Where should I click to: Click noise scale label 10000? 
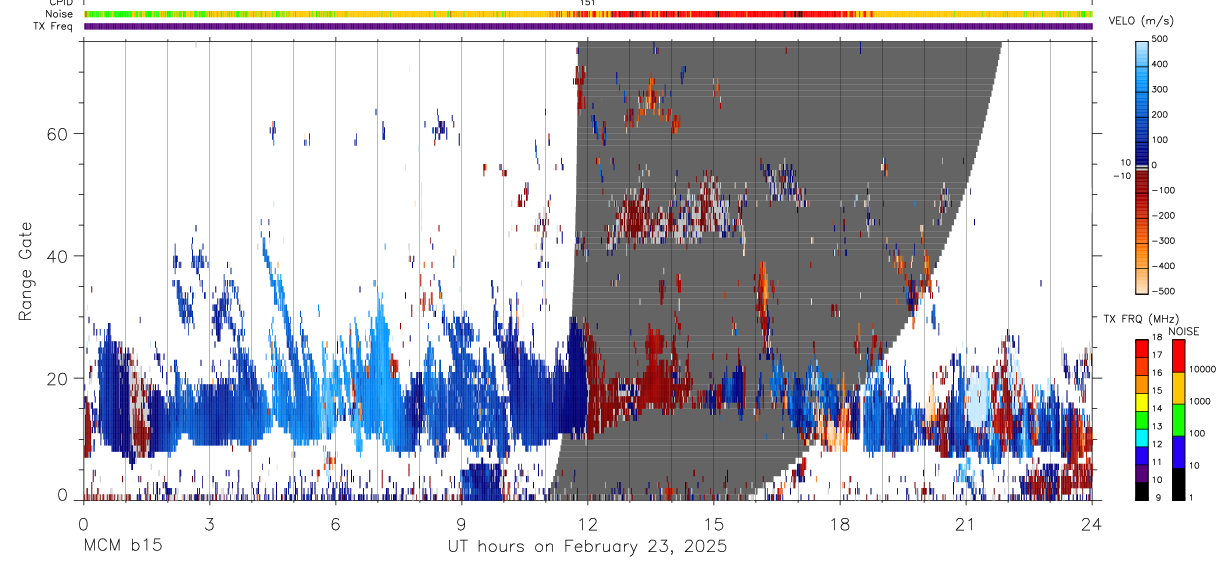[1204, 370]
